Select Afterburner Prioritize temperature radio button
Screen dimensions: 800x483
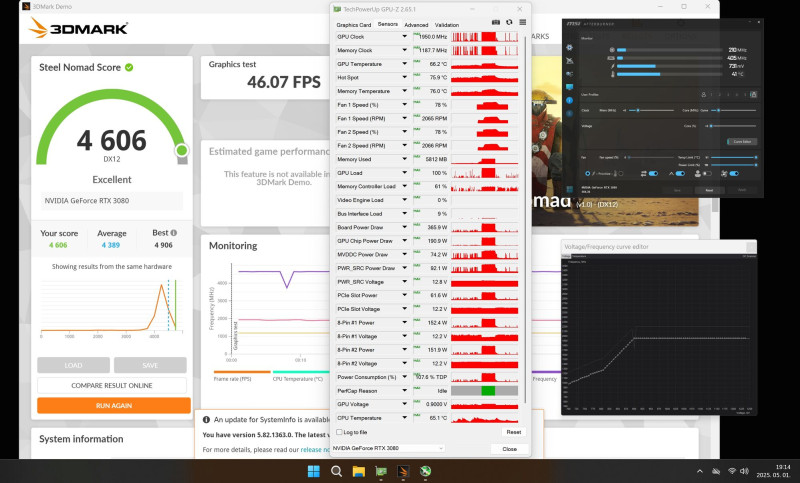point(621,173)
